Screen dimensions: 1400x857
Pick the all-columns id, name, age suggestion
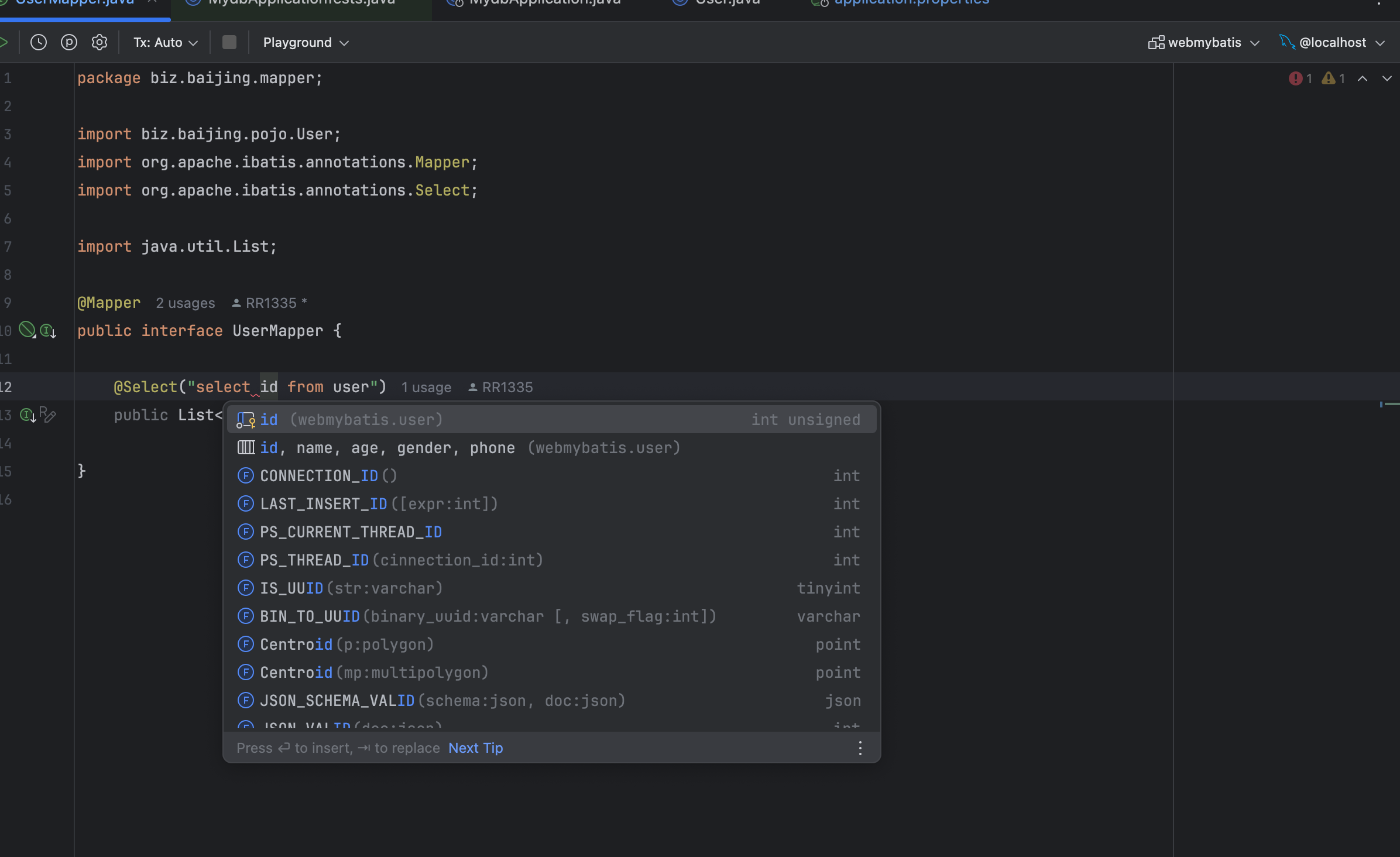[x=468, y=448]
